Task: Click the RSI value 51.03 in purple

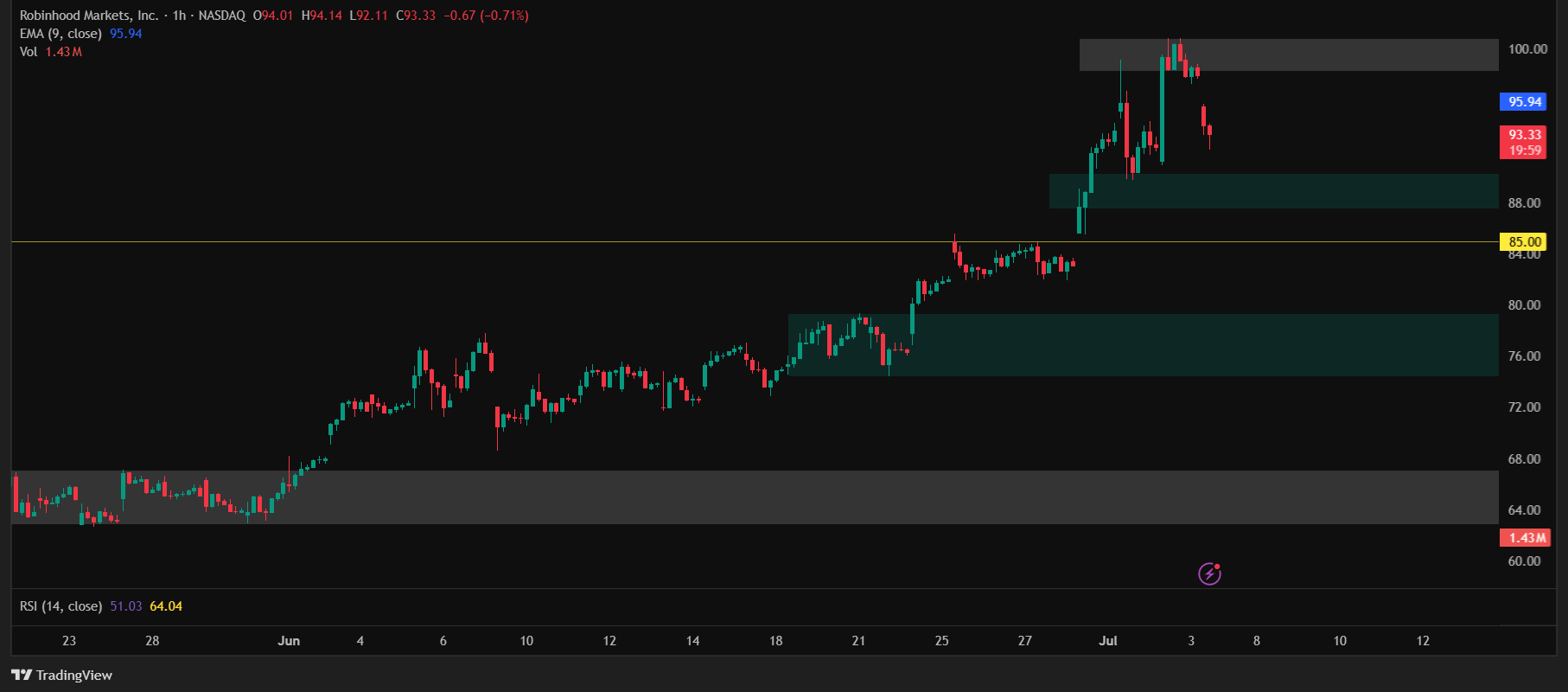Action: pyautogui.click(x=126, y=606)
